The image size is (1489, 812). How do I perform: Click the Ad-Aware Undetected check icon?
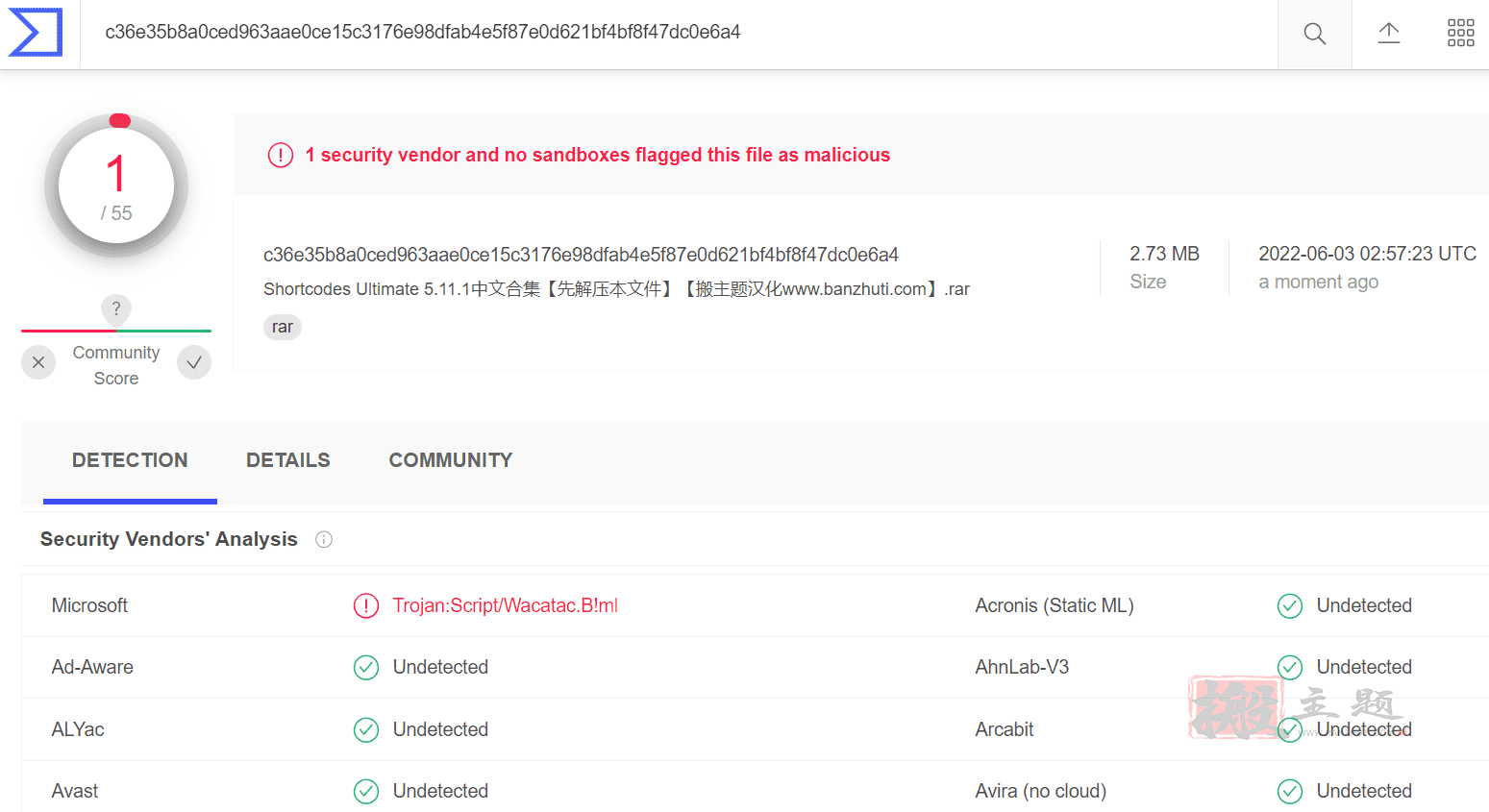point(366,667)
